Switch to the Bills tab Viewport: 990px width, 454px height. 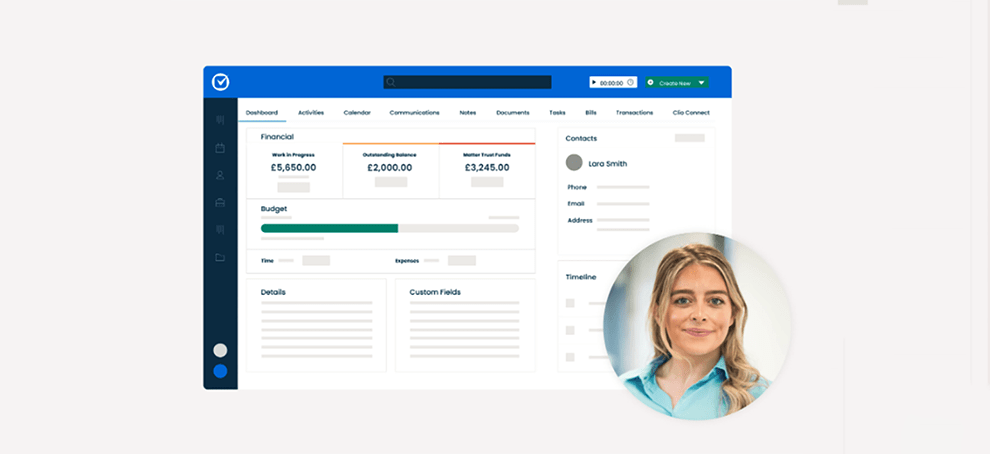(591, 112)
